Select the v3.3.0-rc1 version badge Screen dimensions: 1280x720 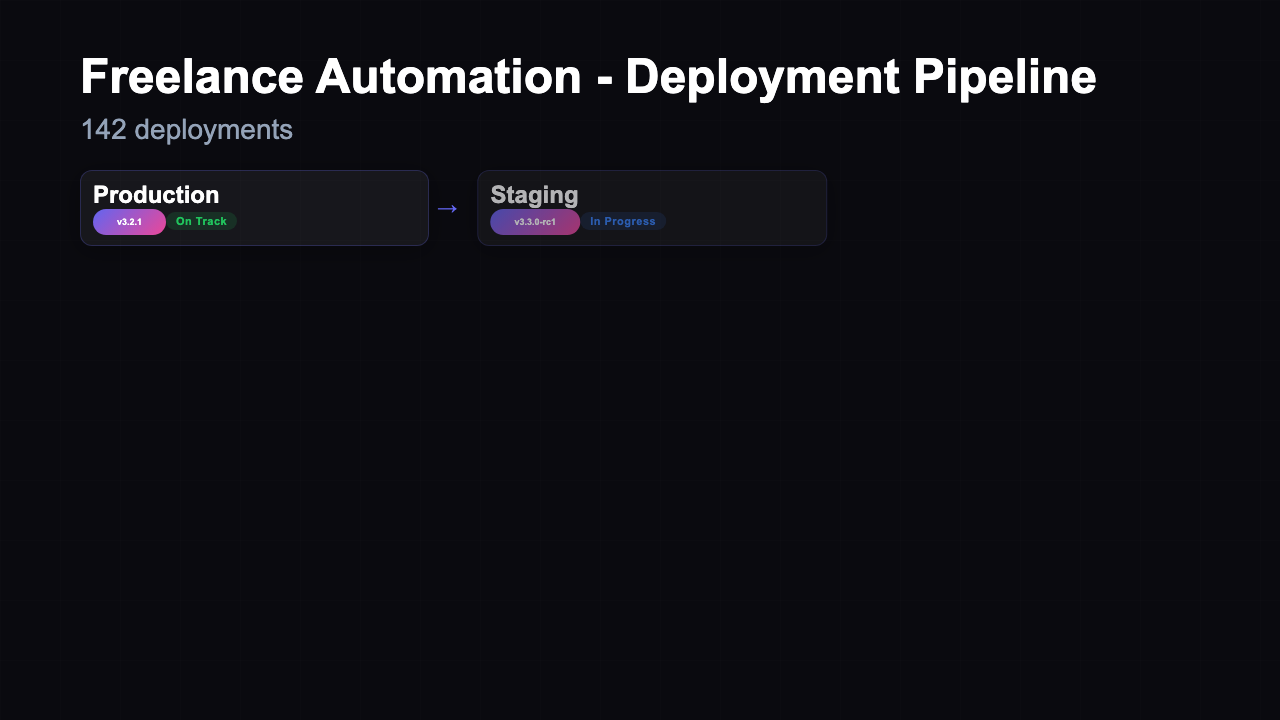click(x=534, y=221)
